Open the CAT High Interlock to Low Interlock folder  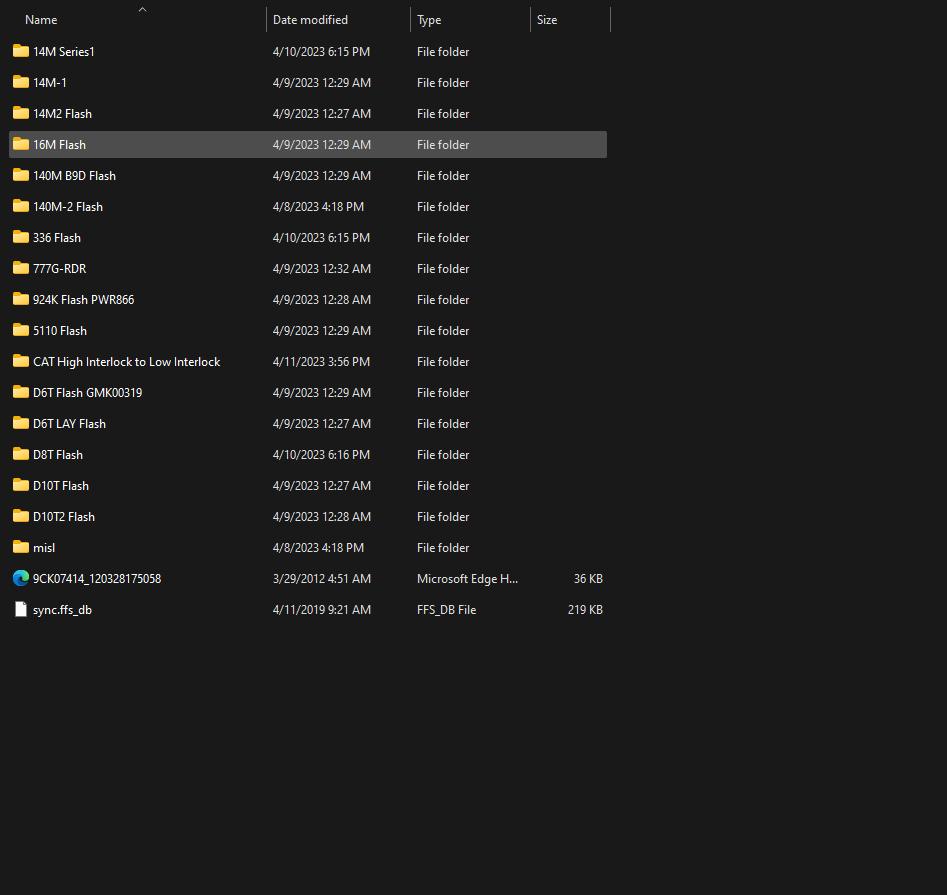tap(127, 361)
